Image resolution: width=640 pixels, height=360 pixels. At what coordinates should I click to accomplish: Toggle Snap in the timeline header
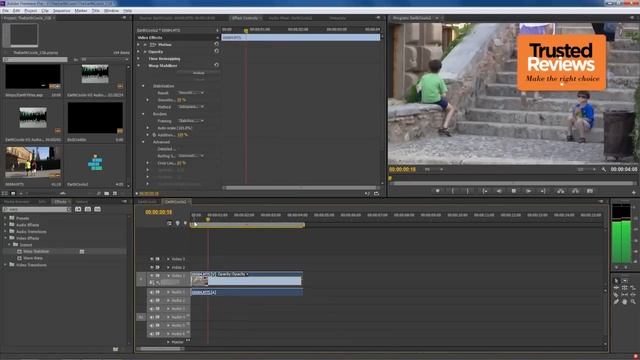pos(169,223)
